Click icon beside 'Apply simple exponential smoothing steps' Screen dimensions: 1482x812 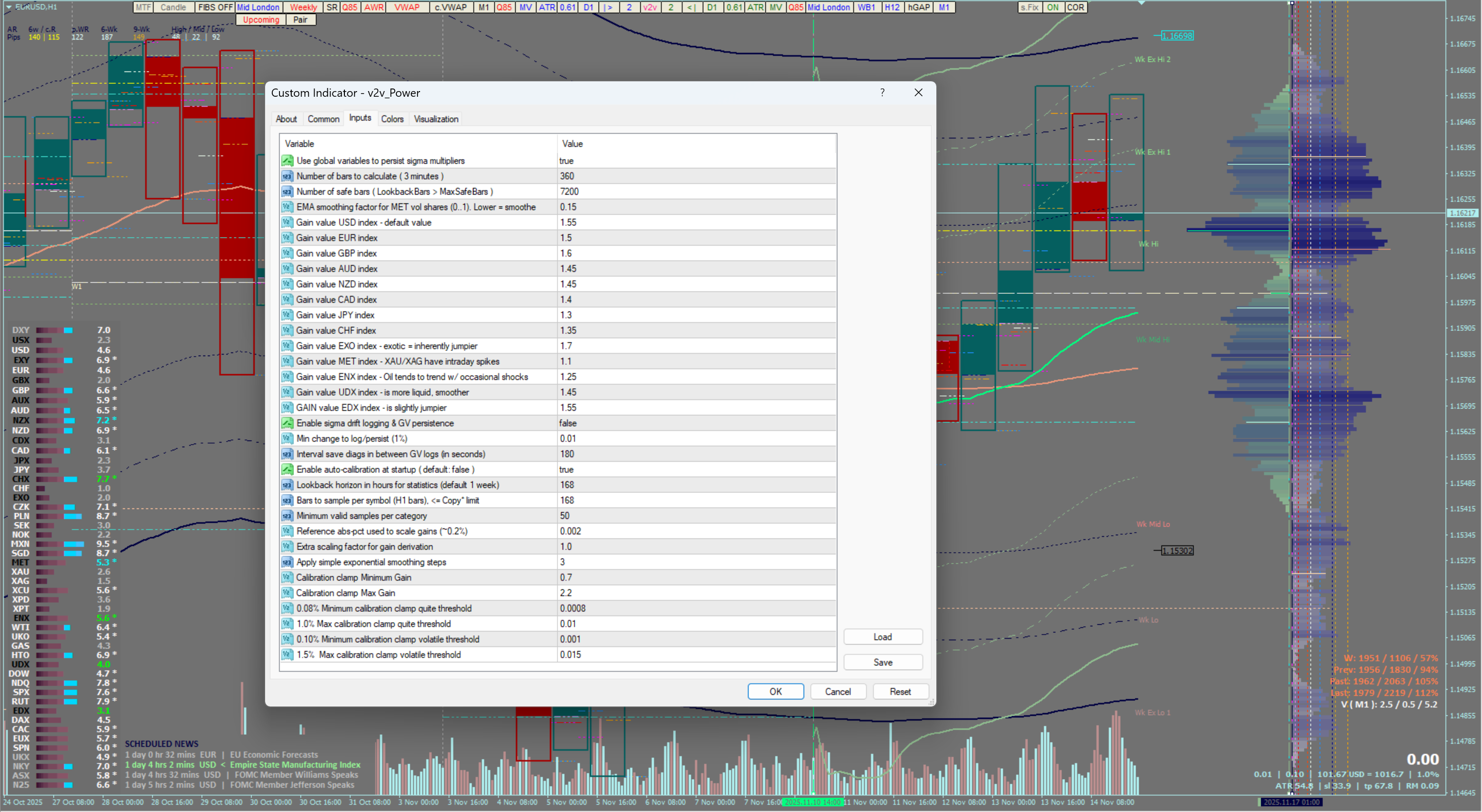coord(287,562)
